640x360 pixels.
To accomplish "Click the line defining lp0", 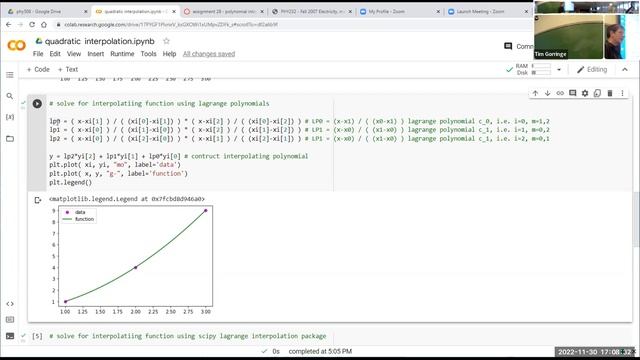I will coord(299,121).
